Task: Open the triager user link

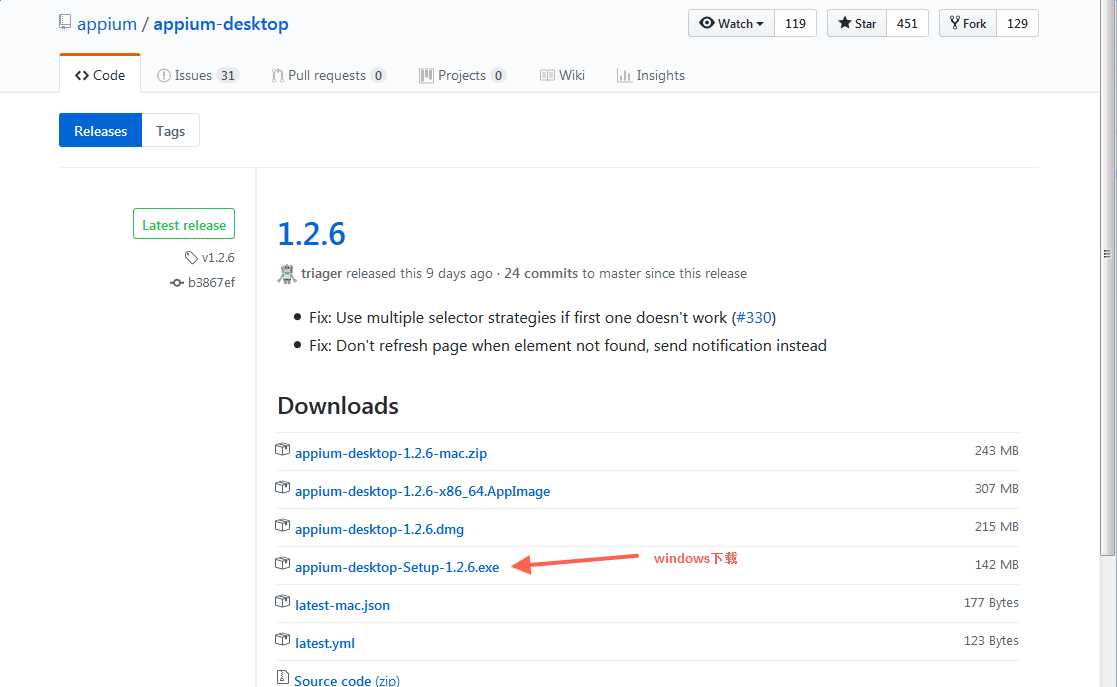Action: click(x=321, y=274)
